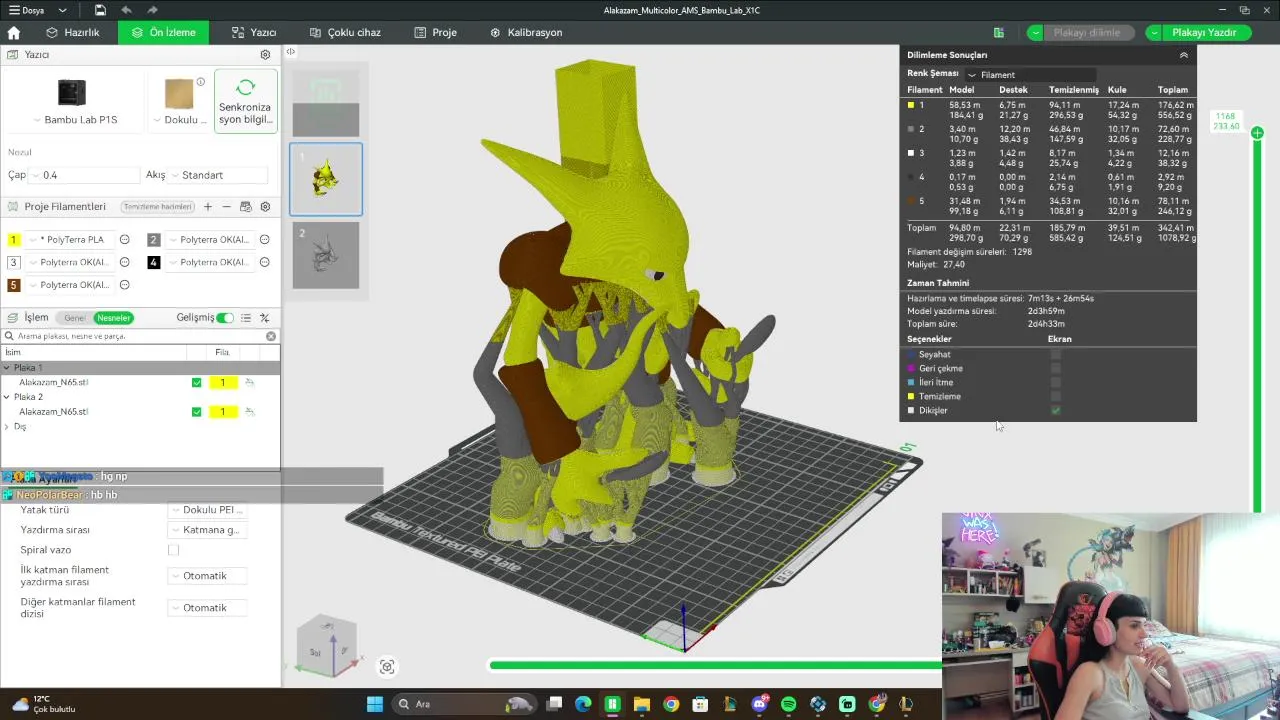This screenshot has width=1280, height=720.
Task: Enable the Spiral vazo checkbox
Action: pyautogui.click(x=173, y=550)
